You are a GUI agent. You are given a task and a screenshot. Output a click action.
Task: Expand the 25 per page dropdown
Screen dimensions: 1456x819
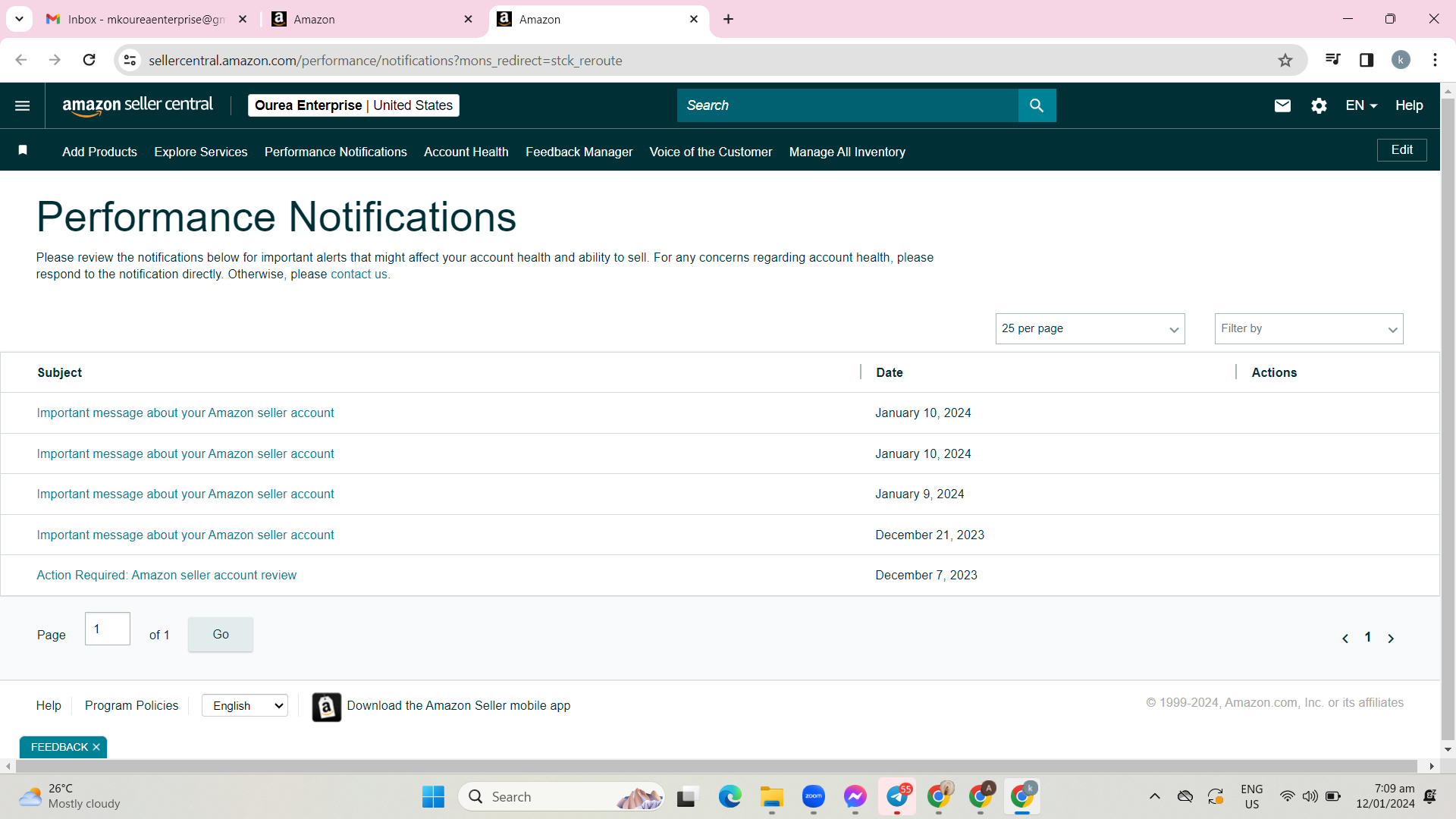tap(1090, 328)
